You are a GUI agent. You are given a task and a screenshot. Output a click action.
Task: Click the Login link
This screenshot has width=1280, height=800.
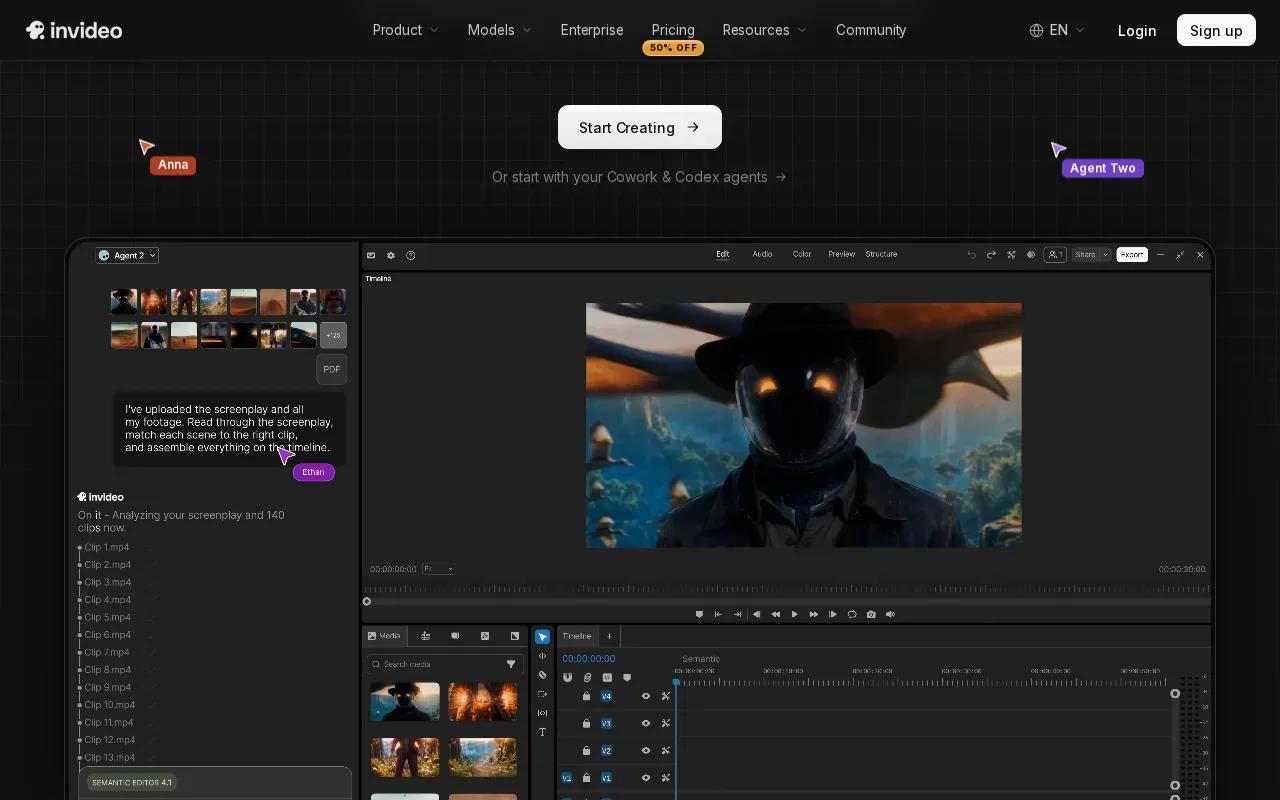[1137, 30]
